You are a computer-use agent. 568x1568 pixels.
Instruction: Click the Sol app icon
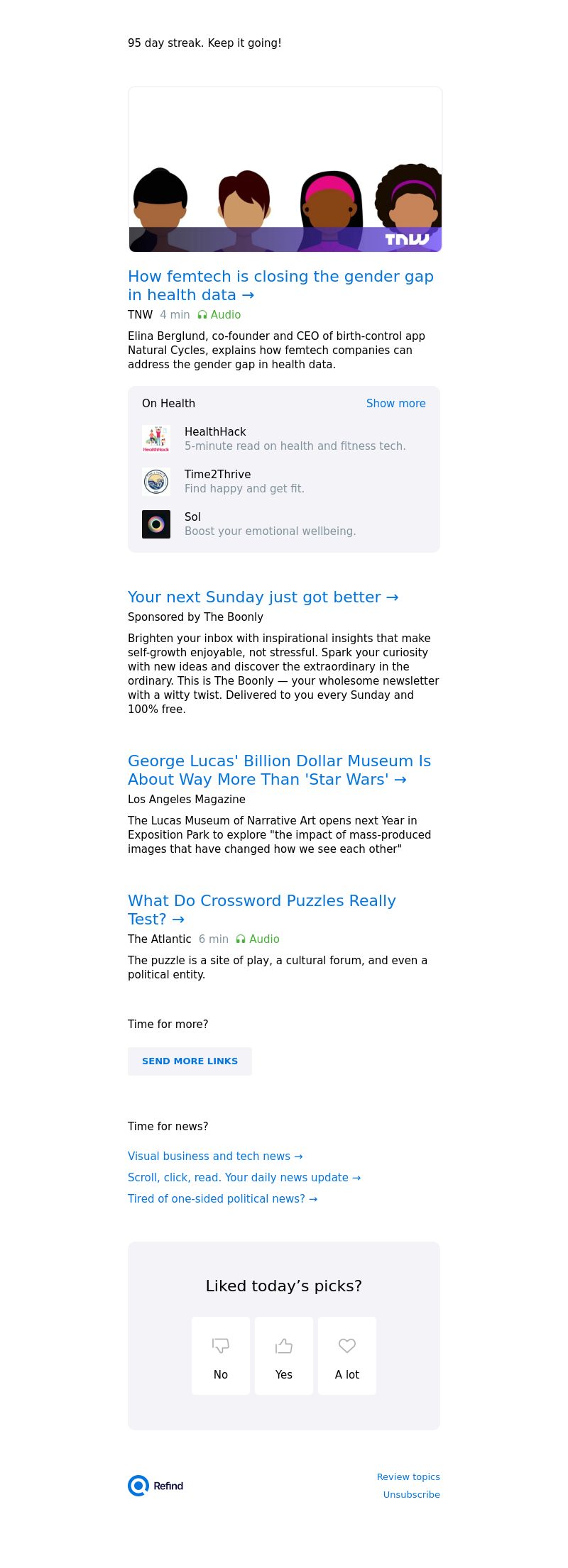(156, 524)
